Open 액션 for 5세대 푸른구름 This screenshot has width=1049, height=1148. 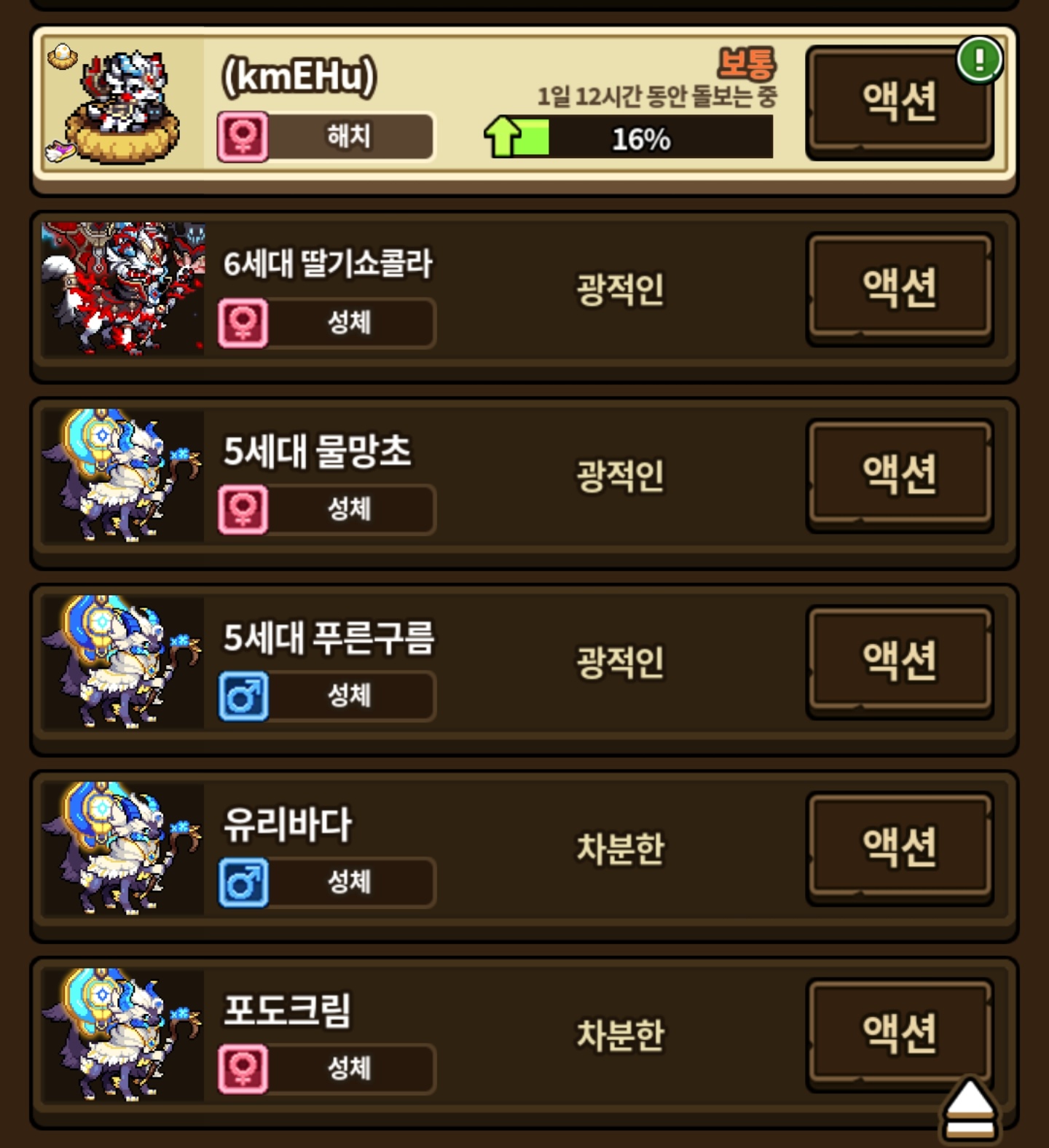900,661
